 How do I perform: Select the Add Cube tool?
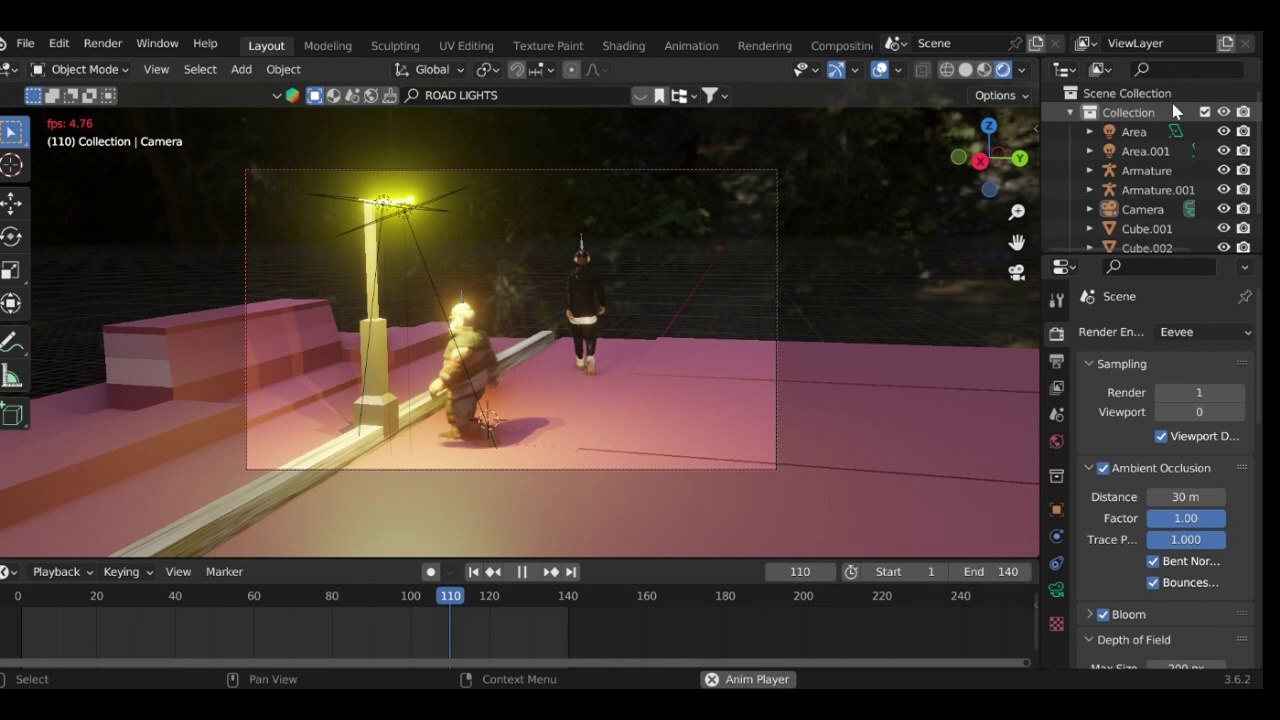tap(12, 415)
